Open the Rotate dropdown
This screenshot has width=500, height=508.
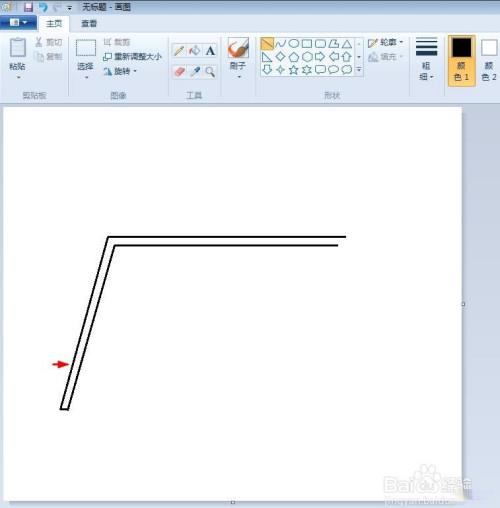click(x=120, y=71)
